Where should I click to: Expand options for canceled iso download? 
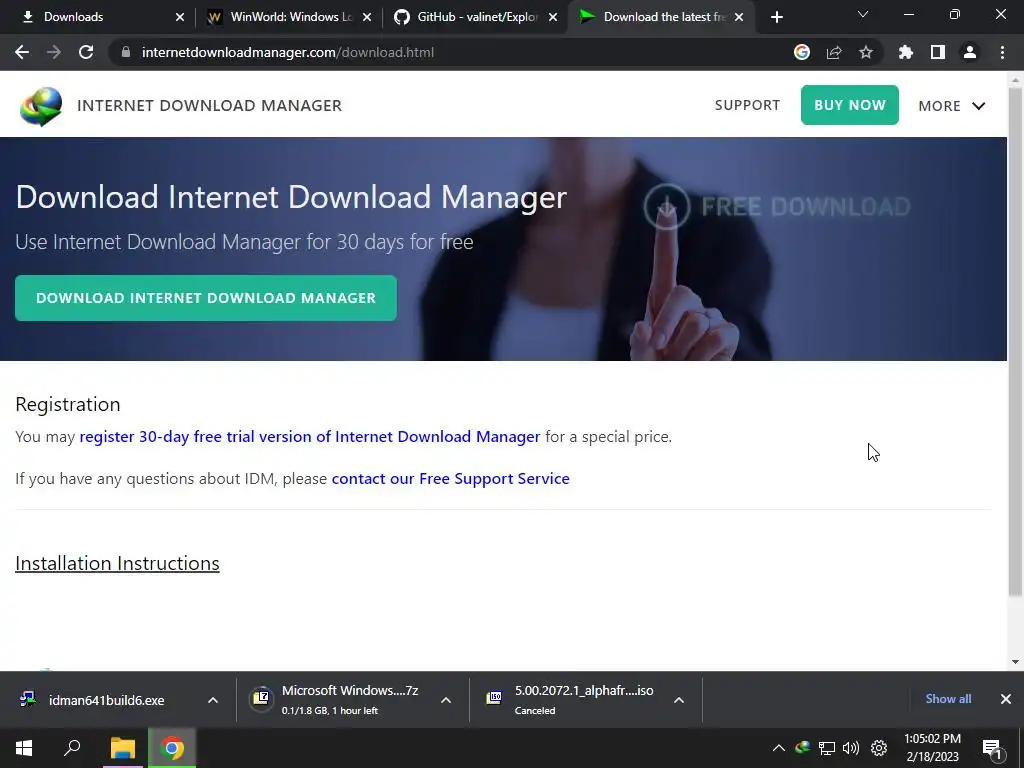(x=679, y=700)
